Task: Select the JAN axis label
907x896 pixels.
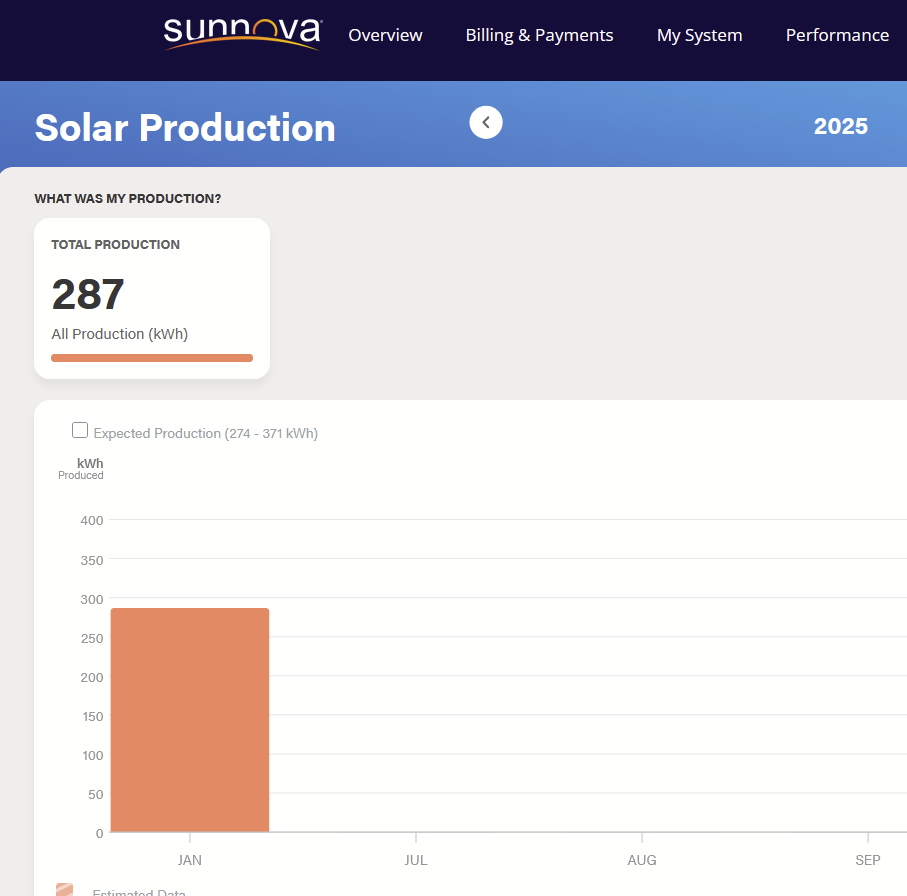Action: 190,860
